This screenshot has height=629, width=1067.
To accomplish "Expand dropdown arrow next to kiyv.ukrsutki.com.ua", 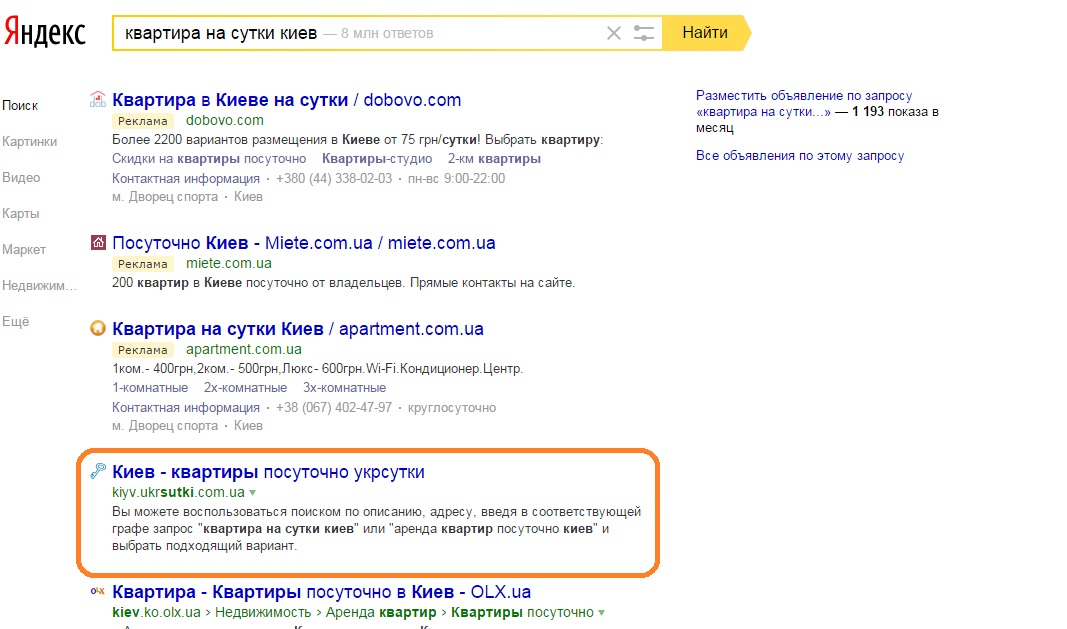I will pos(252,492).
